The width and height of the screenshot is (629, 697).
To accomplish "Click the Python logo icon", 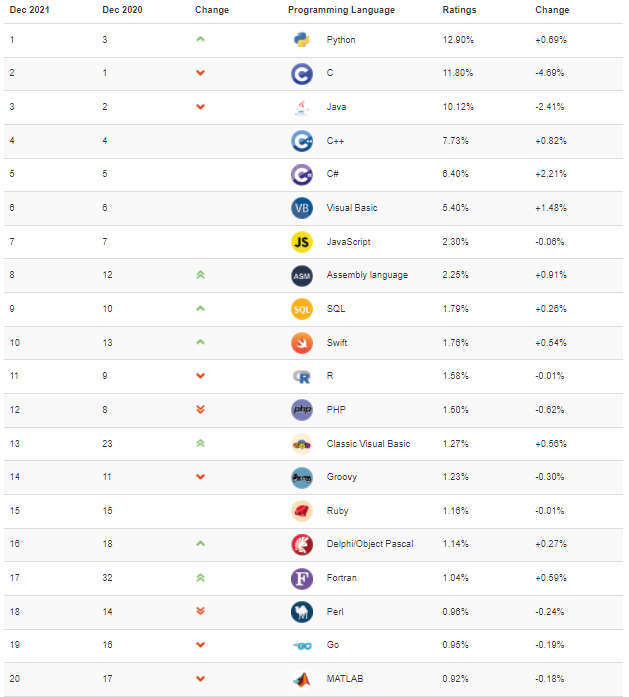I will (302, 40).
